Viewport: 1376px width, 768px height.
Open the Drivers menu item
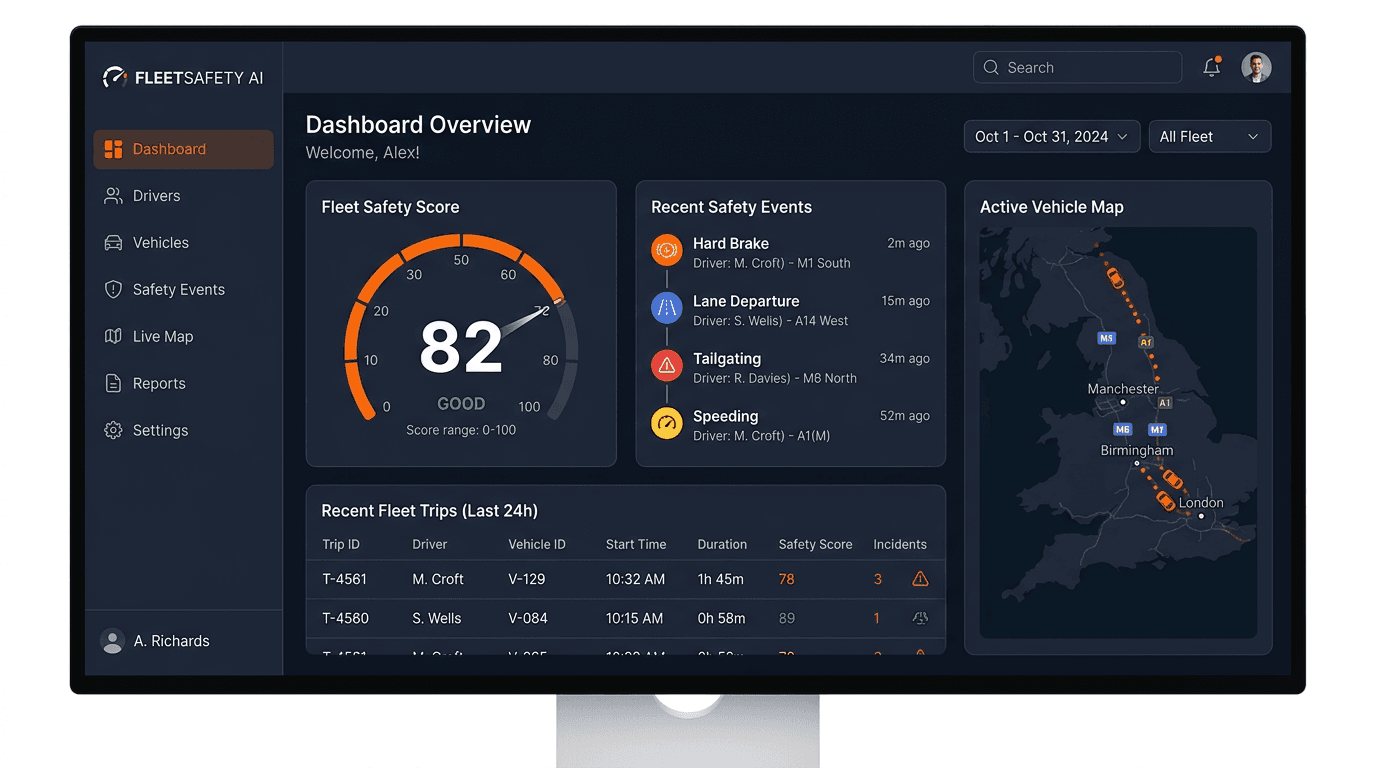156,196
